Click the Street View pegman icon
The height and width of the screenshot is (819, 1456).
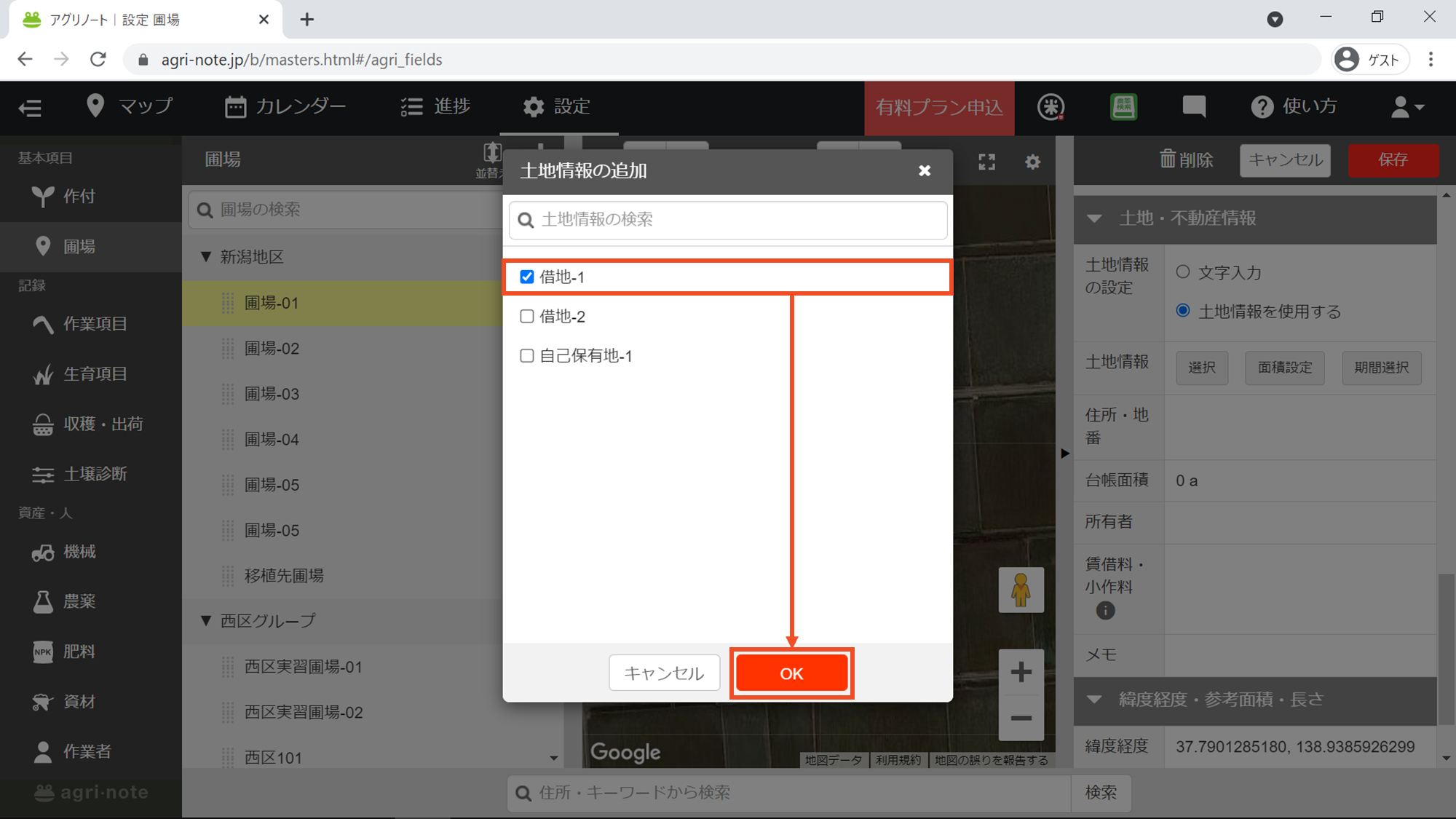click(x=1021, y=590)
